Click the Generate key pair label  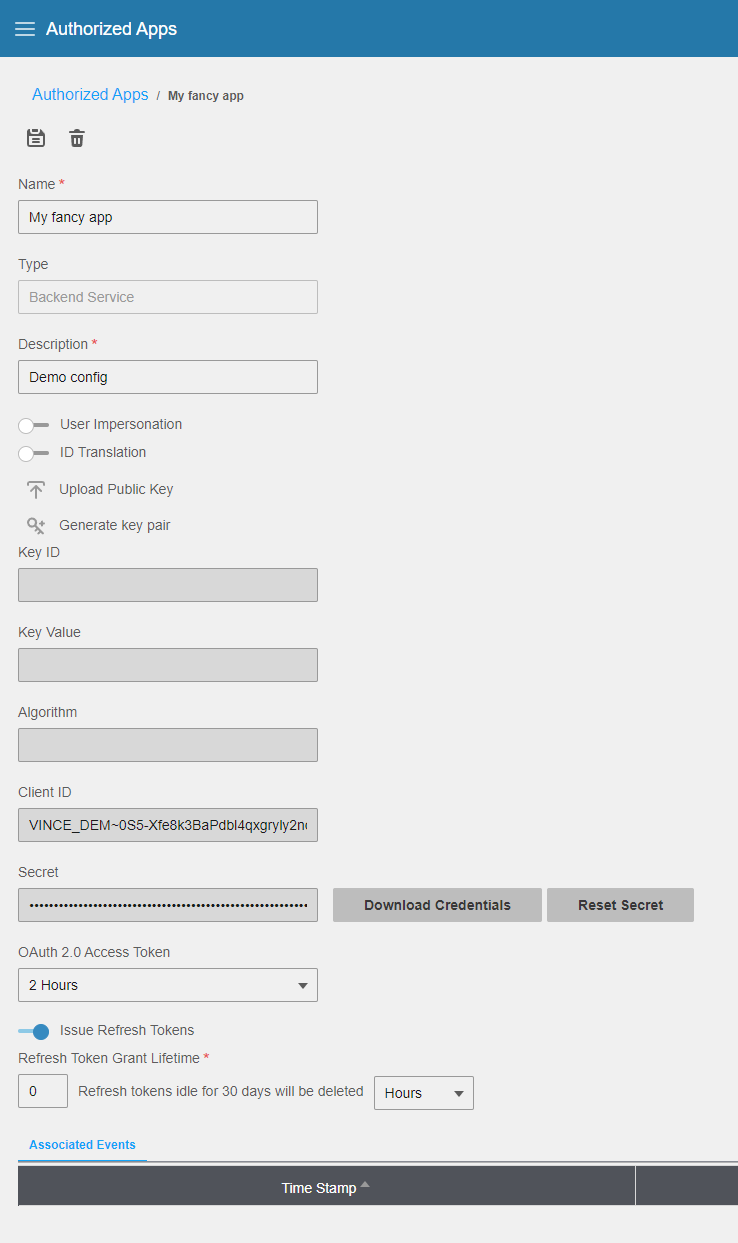click(x=115, y=525)
